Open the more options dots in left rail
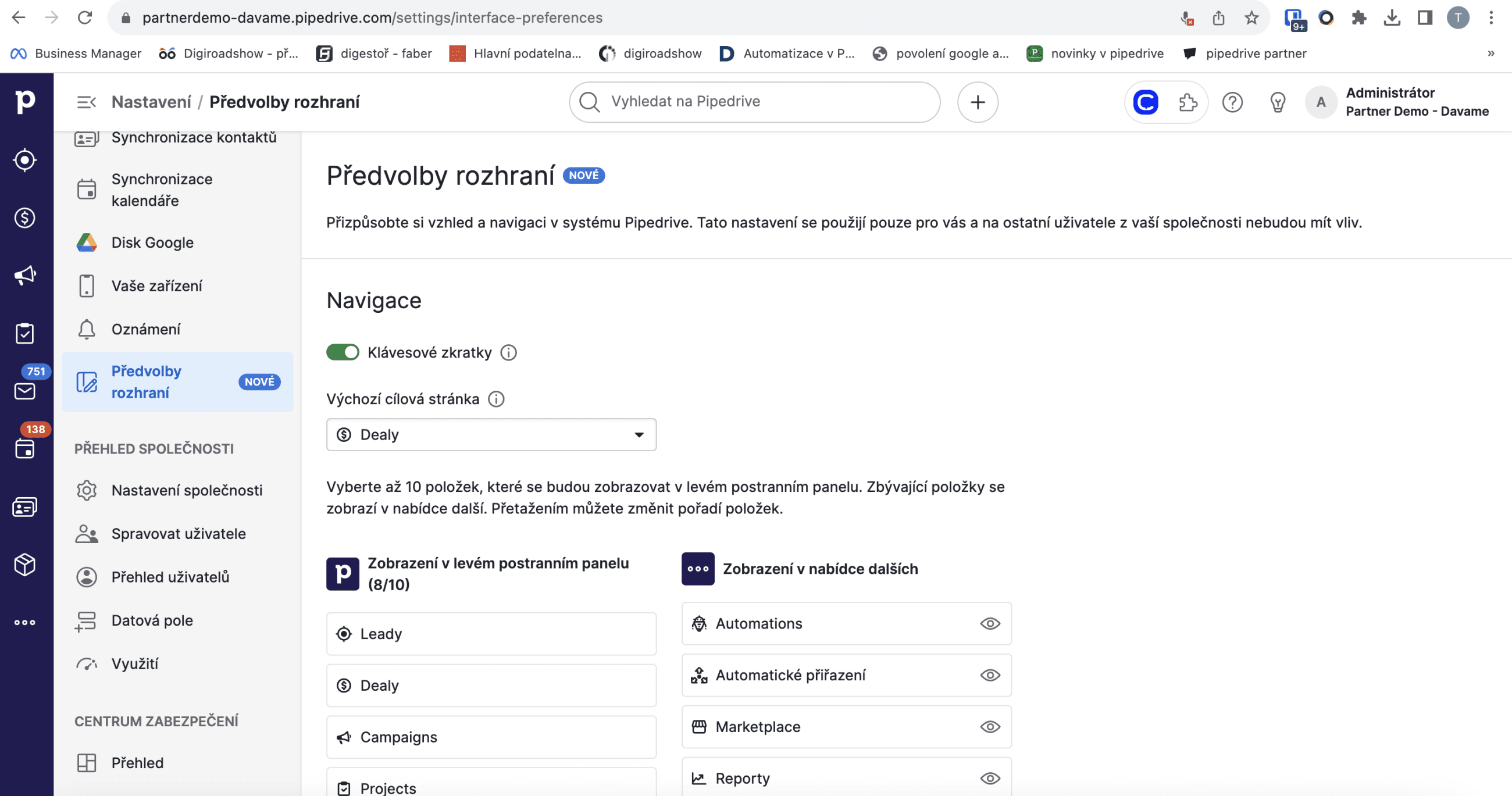Viewport: 1512px width, 796px height. pos(24,622)
